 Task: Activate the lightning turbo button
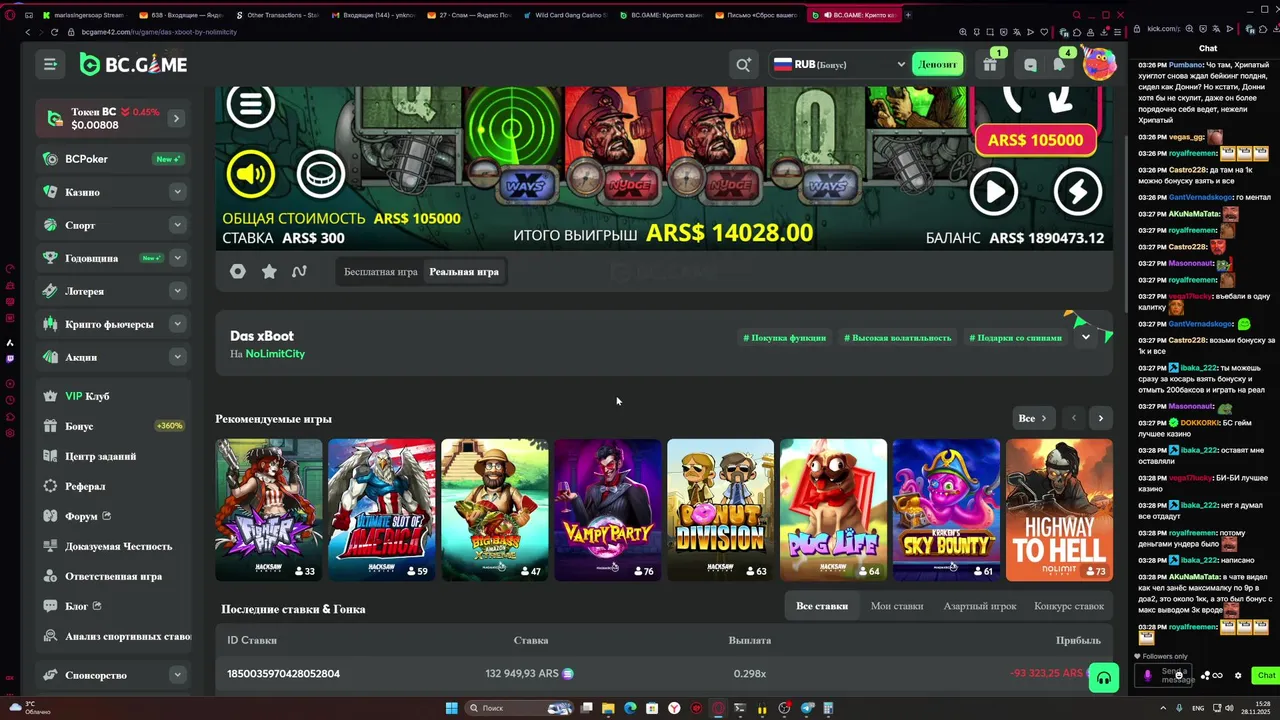pos(1077,191)
